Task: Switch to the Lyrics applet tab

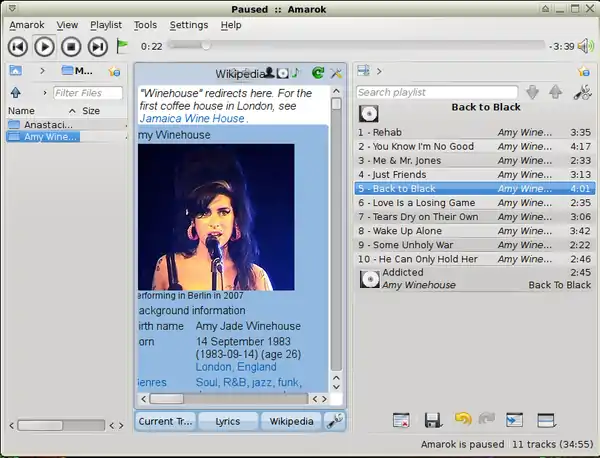Action: (x=227, y=421)
